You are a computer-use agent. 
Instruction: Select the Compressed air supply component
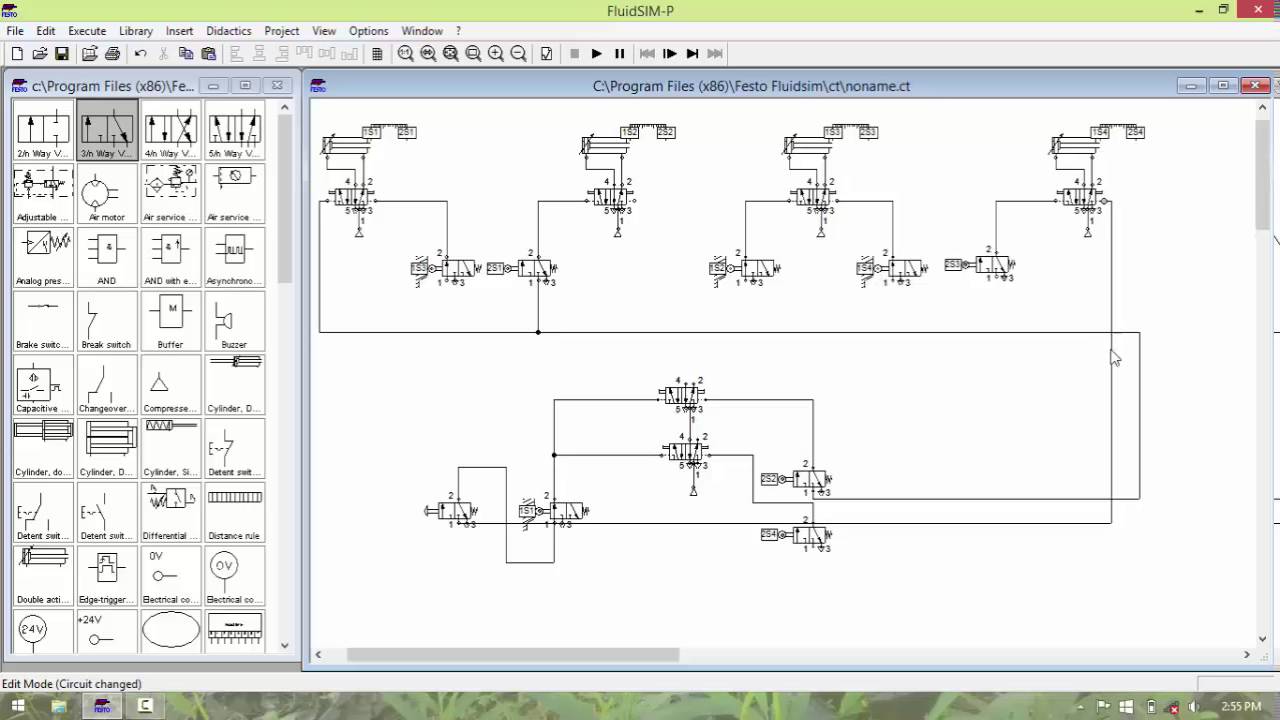pyautogui.click(x=171, y=386)
